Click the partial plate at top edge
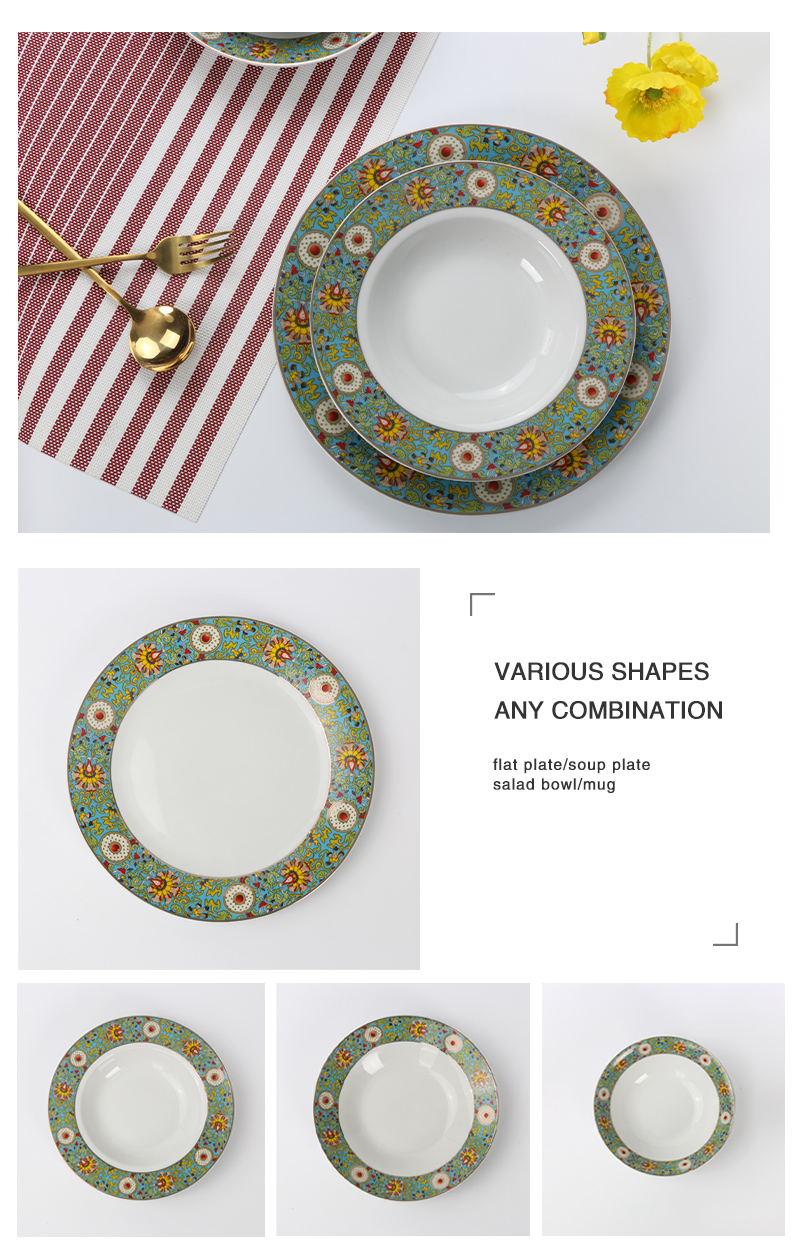This screenshot has height=1255, width=800. click(283, 44)
